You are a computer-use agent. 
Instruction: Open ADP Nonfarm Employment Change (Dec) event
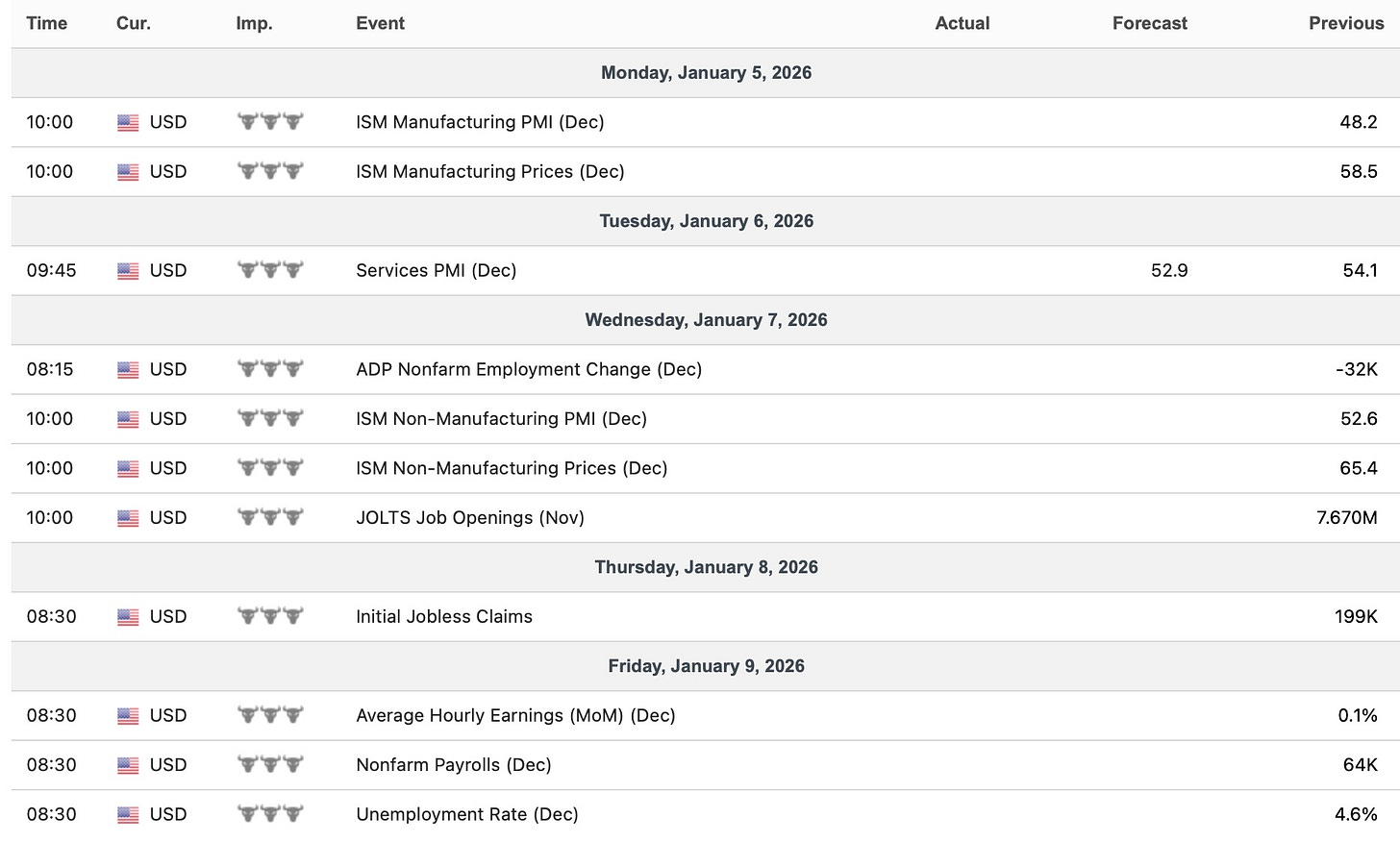(x=529, y=369)
